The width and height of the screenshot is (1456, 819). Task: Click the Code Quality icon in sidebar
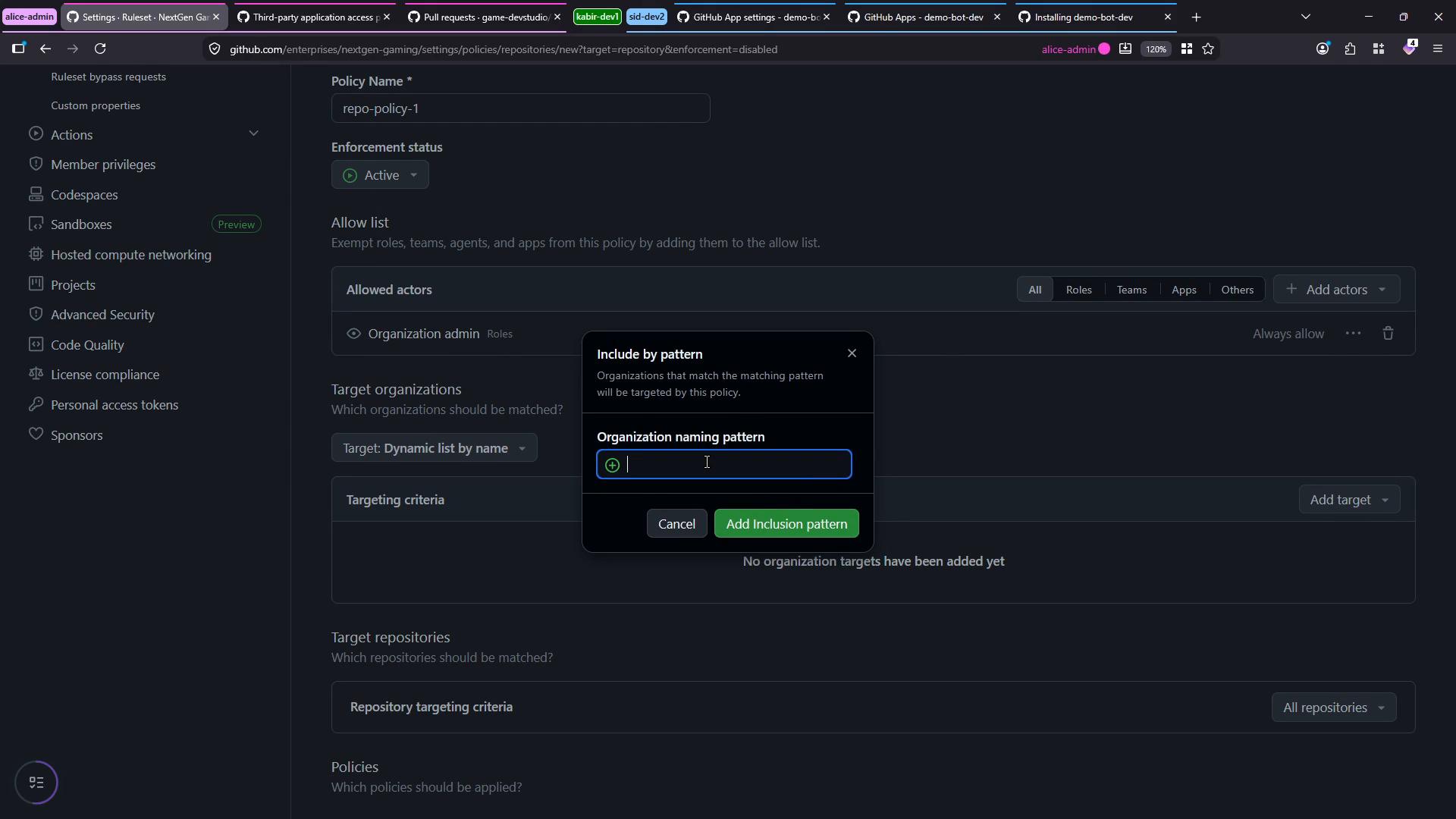(x=36, y=344)
